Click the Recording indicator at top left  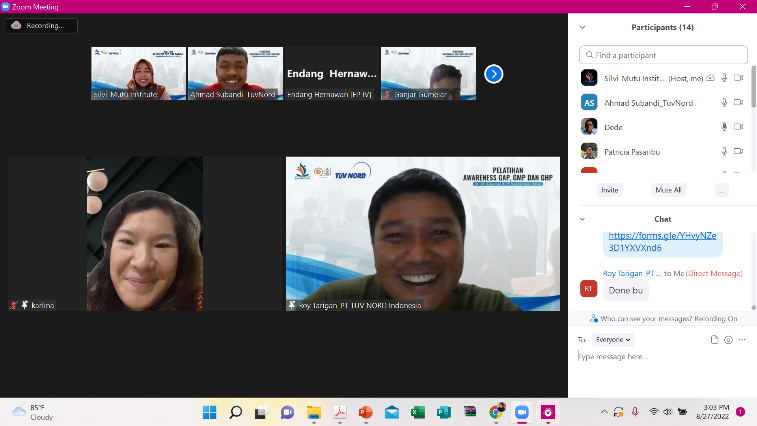click(41, 25)
